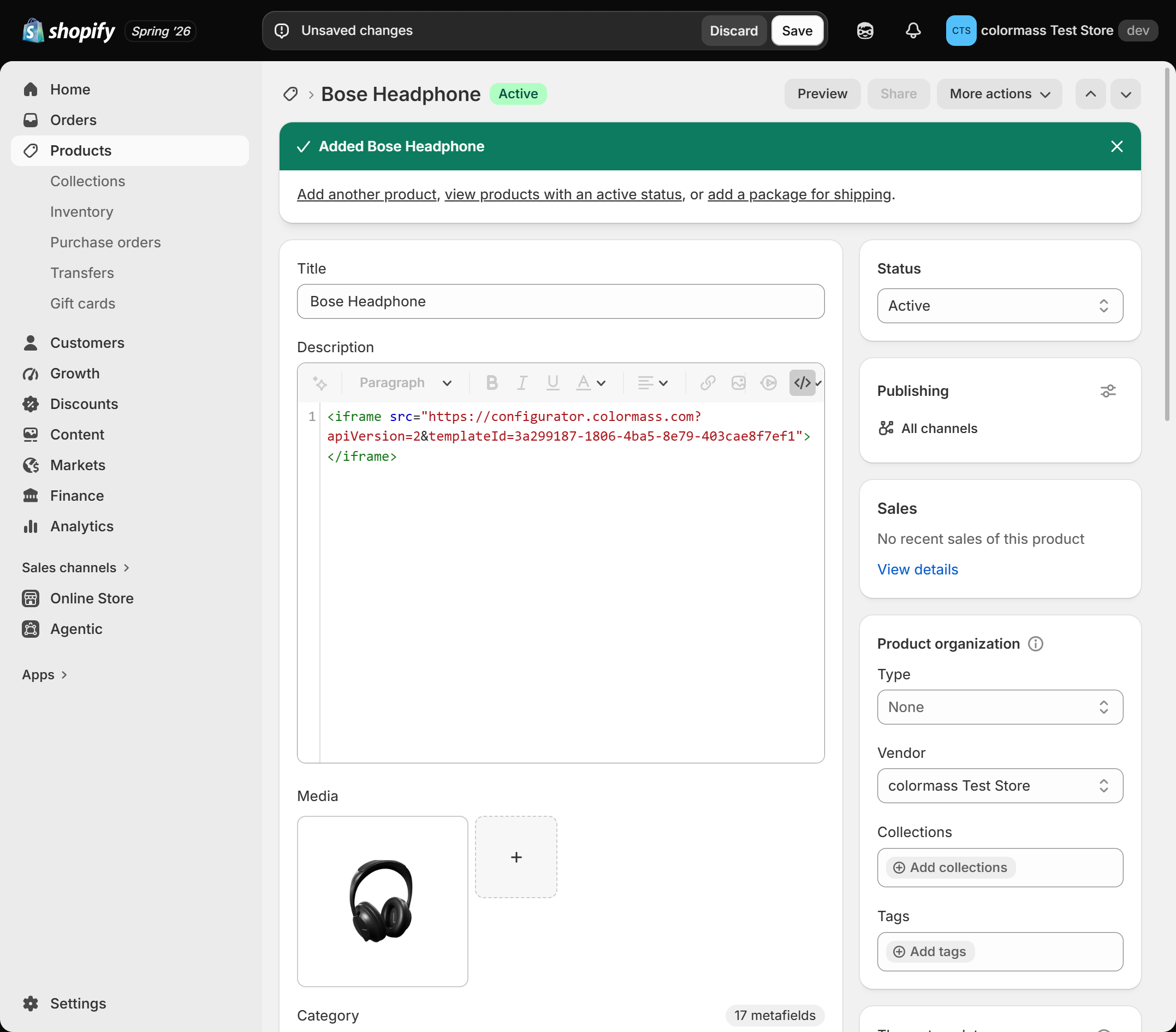Click the Product organization info icon
1176x1032 pixels.
point(1036,643)
